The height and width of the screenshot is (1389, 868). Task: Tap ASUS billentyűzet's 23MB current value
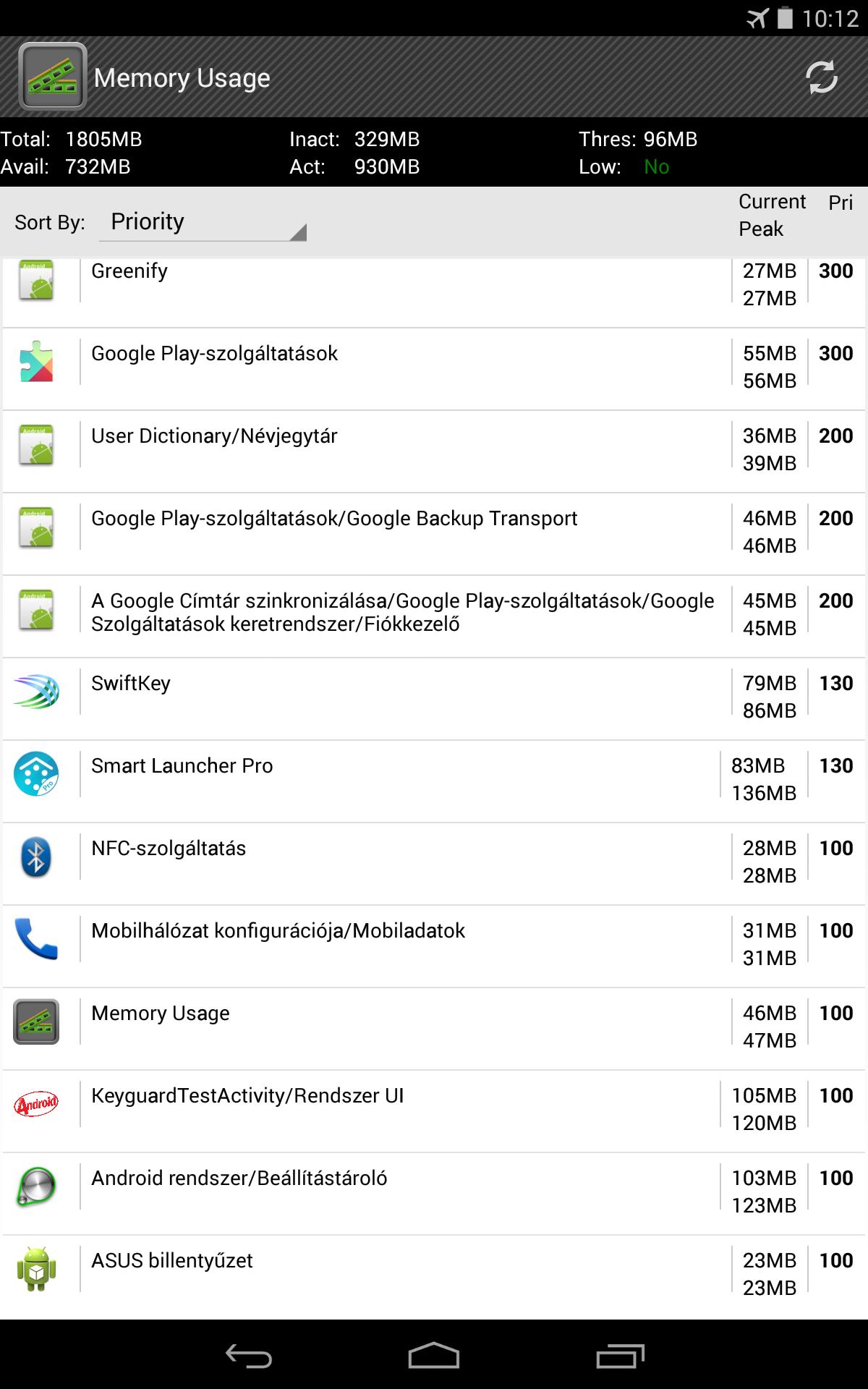[770, 1260]
